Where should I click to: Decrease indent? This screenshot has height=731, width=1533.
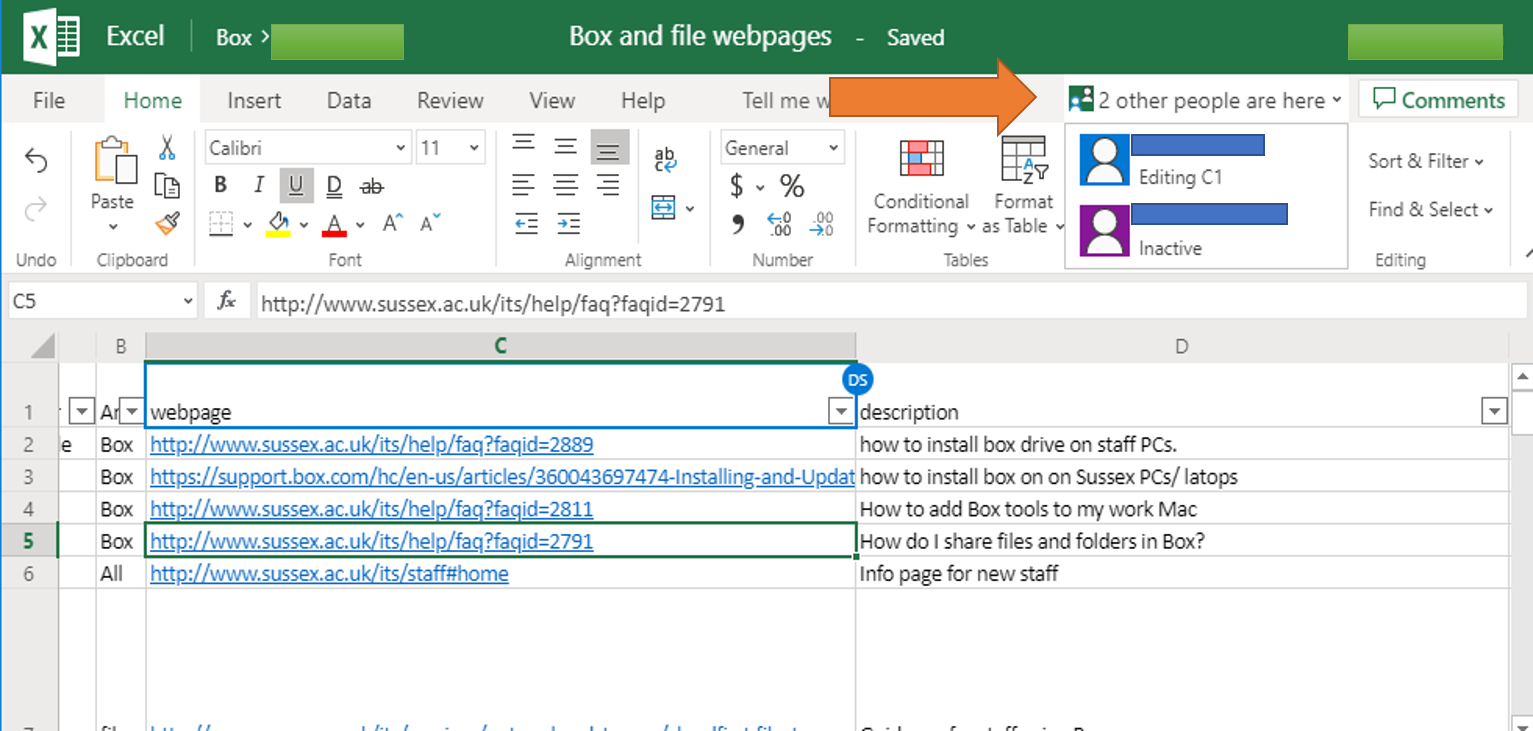click(526, 224)
